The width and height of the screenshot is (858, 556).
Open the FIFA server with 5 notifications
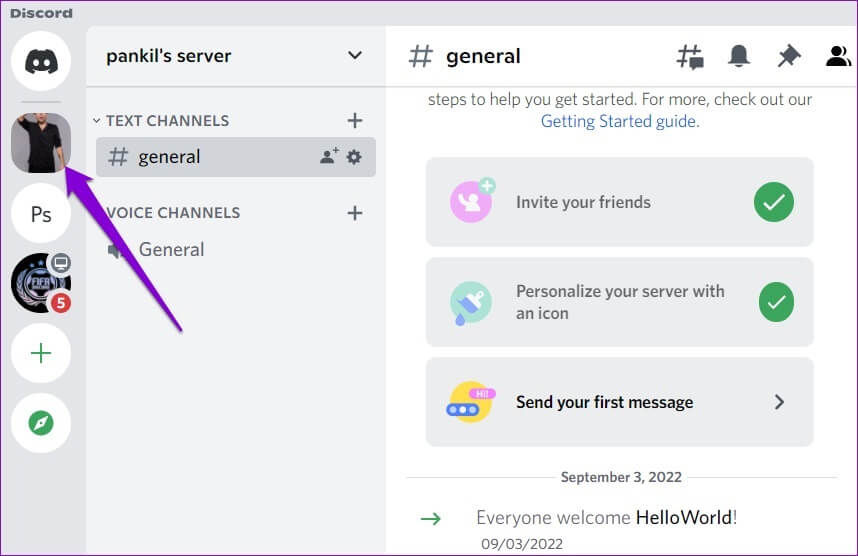click(41, 283)
